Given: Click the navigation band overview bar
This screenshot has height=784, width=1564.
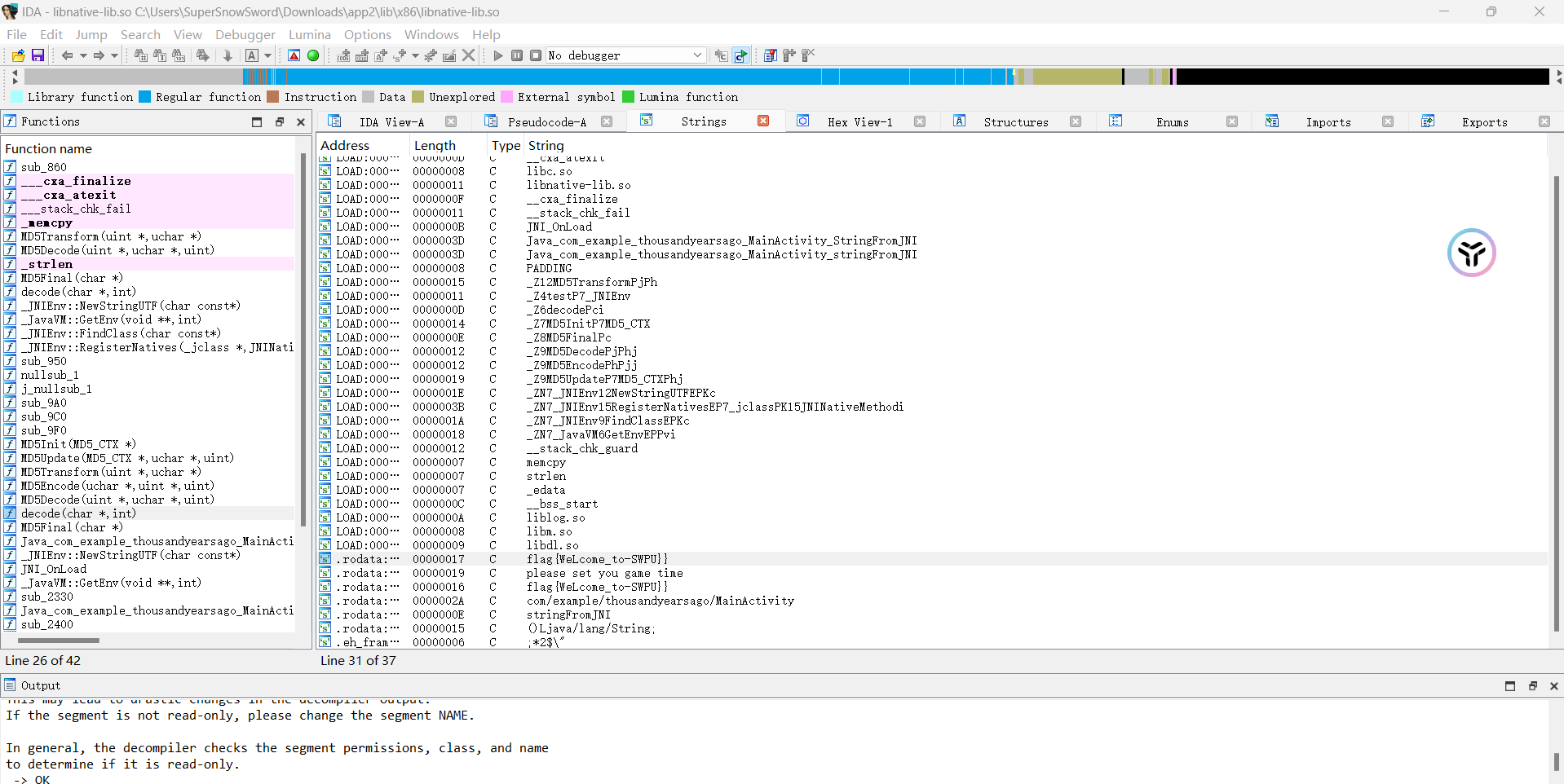Looking at the screenshot, I should pyautogui.click(x=786, y=77).
